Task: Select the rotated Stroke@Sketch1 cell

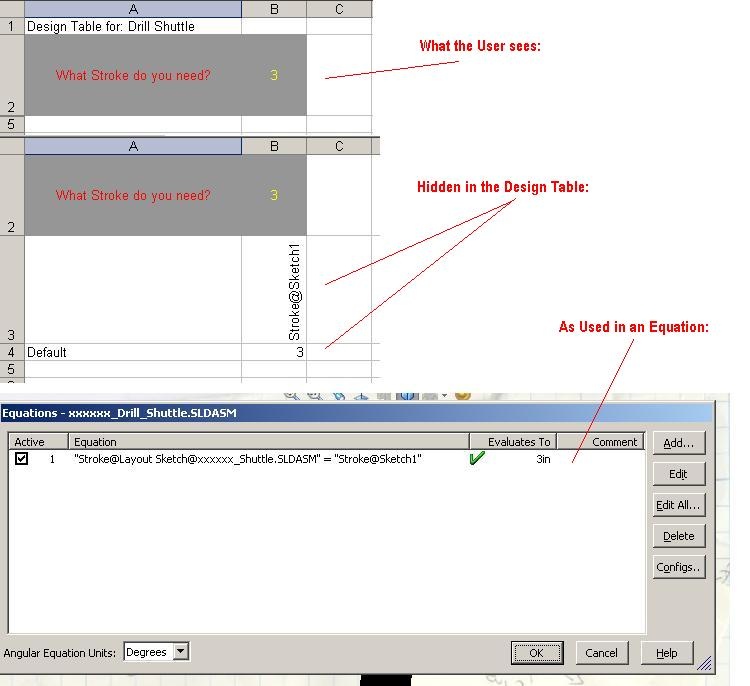Action: (274, 290)
